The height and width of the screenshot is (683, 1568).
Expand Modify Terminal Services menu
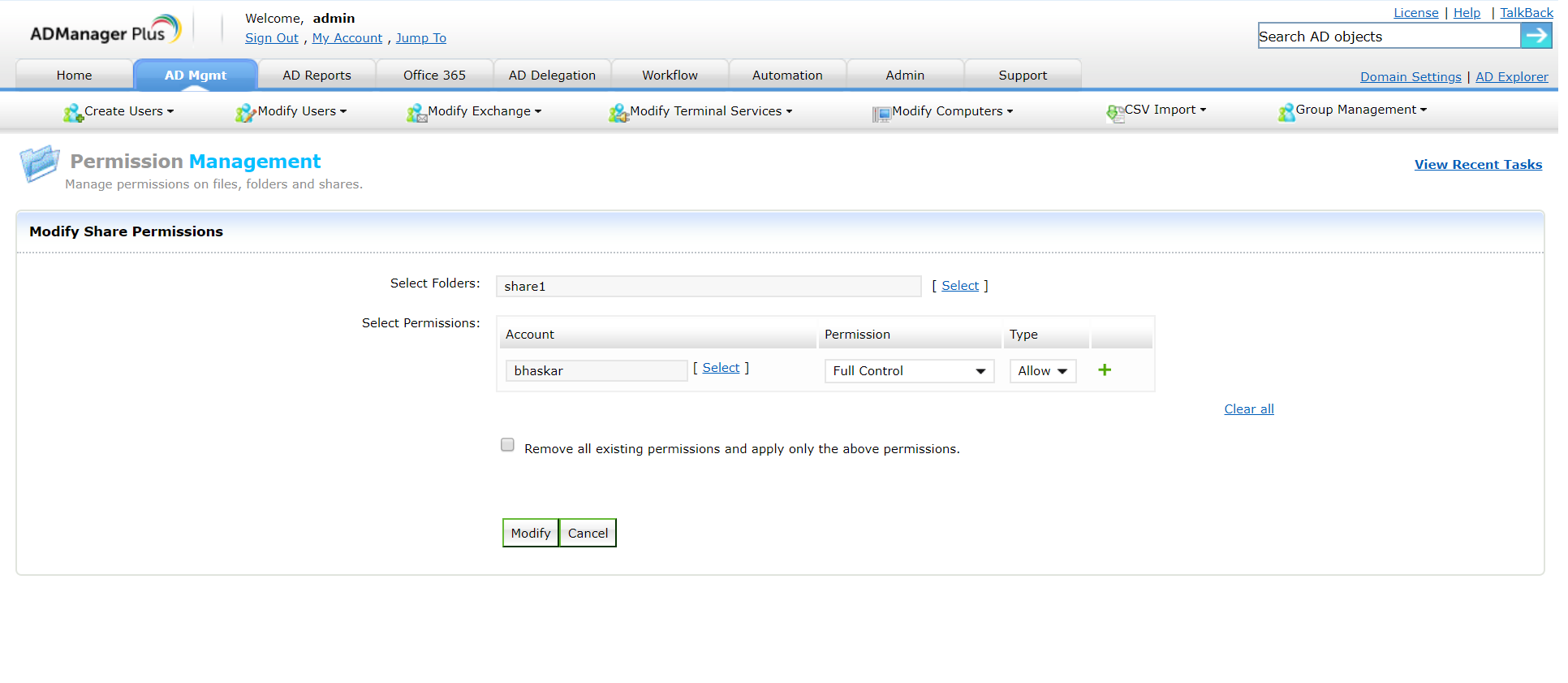pyautogui.click(x=711, y=111)
